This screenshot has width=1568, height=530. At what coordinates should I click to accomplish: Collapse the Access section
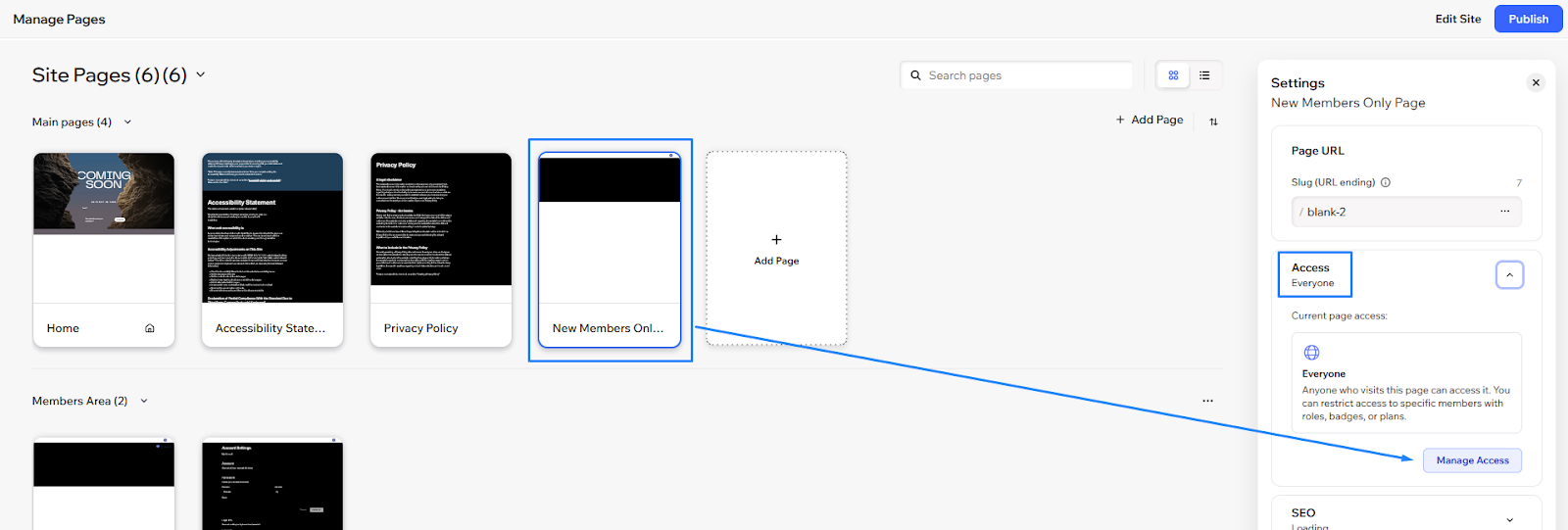1509,275
